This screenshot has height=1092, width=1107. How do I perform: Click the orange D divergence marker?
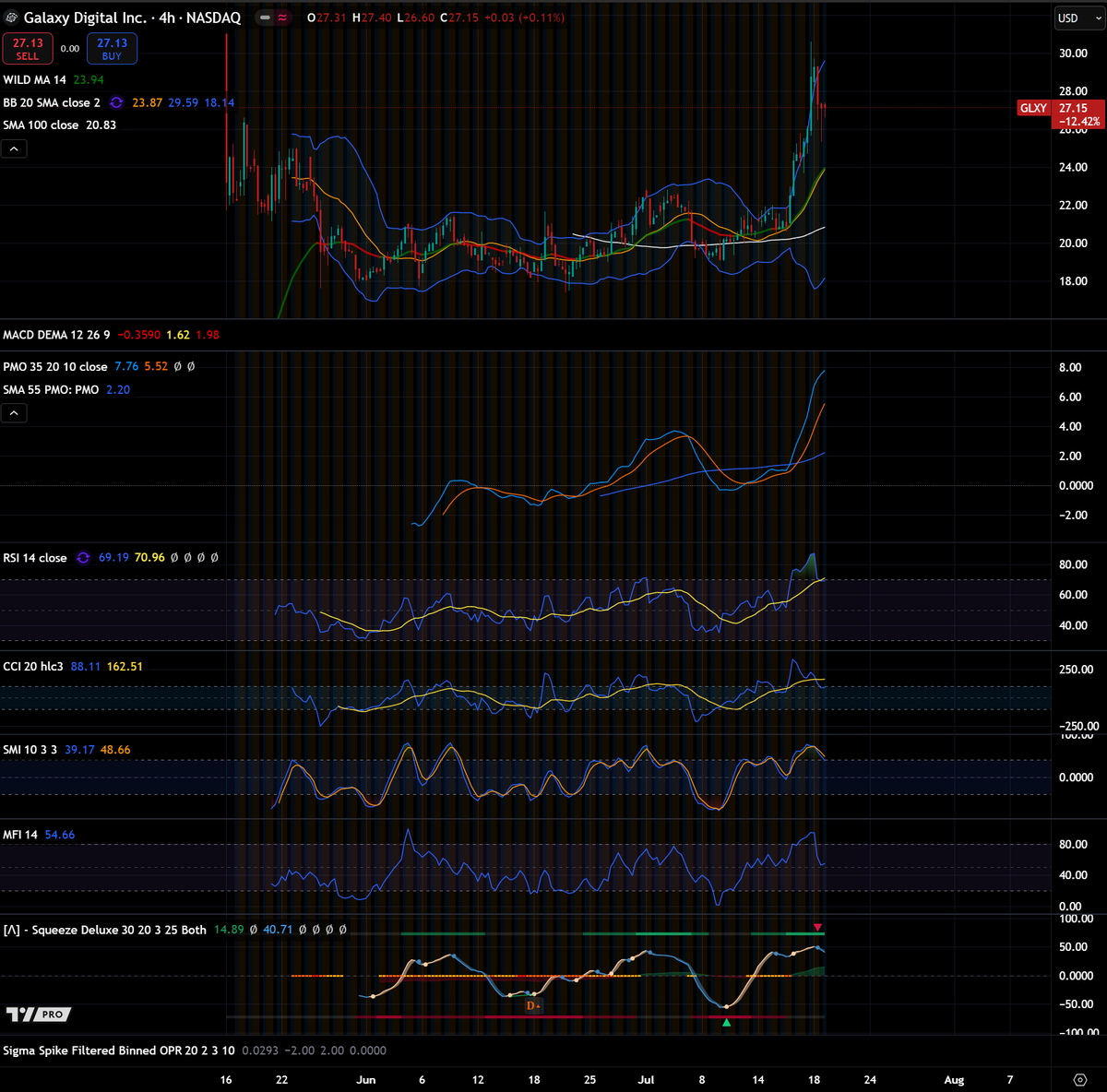(x=533, y=1005)
